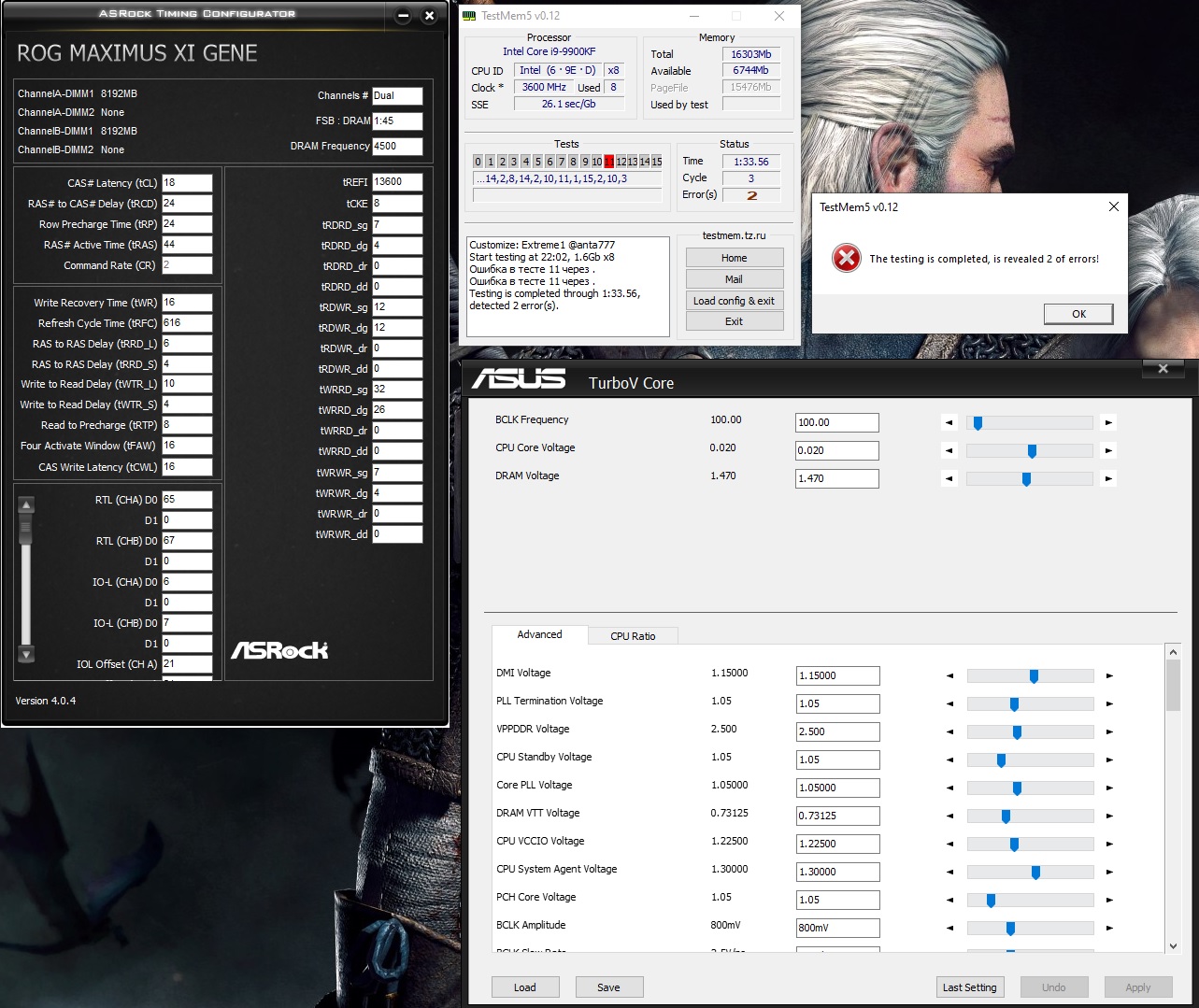Click the DRAM Voltage slider handle
The image size is (1199, 1008).
pyautogui.click(x=1026, y=479)
